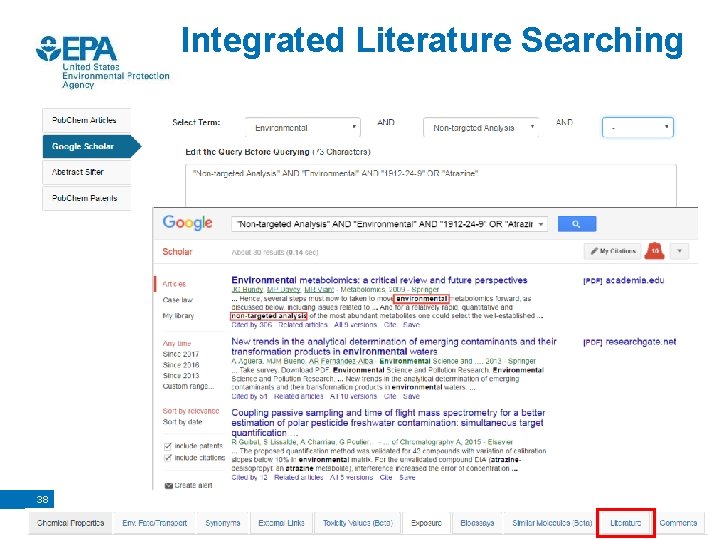Open the Env. Fate/Transport tab
Viewport: 720px width, 540px height.
point(154,523)
